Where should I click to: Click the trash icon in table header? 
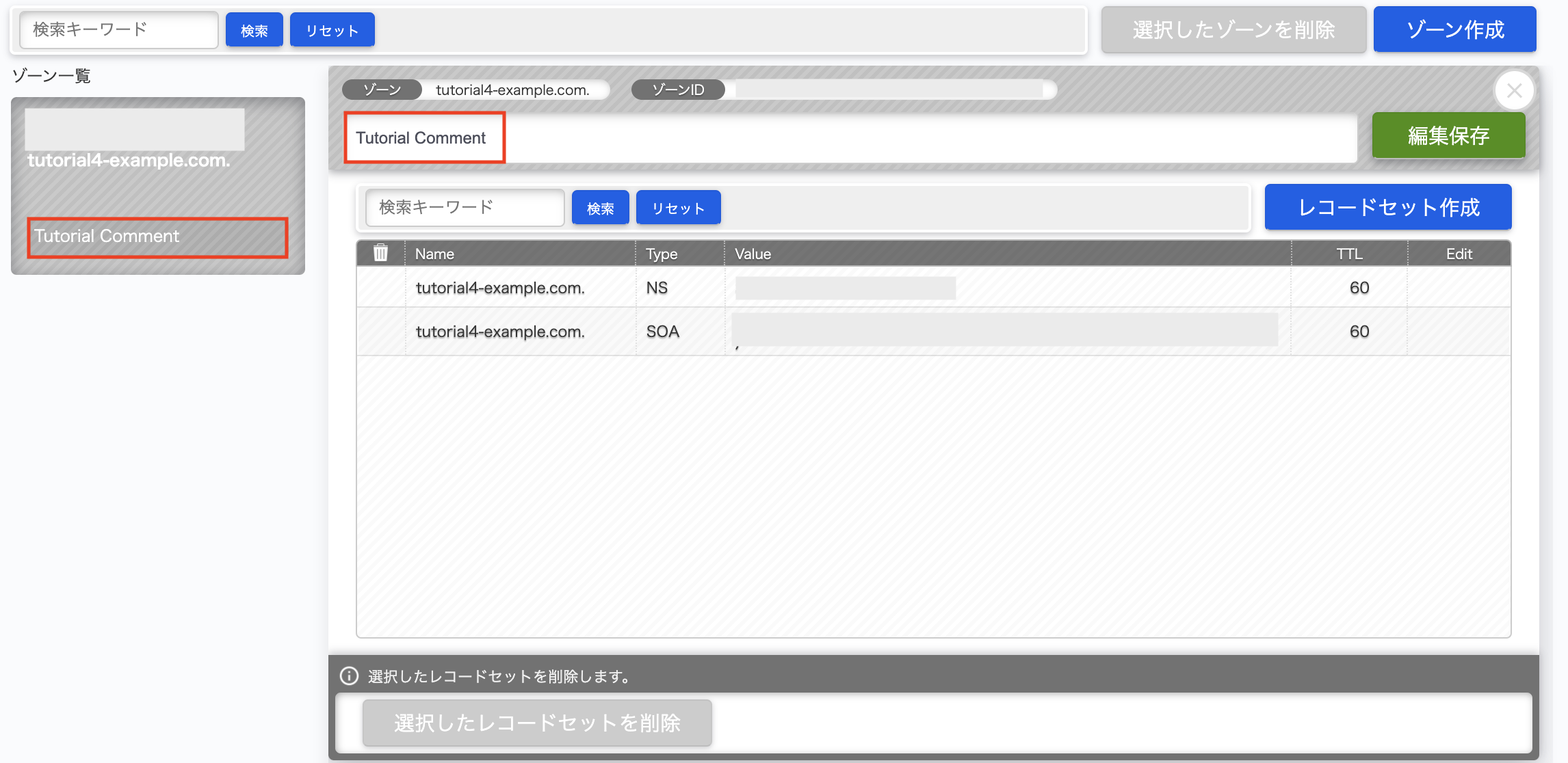[x=380, y=253]
